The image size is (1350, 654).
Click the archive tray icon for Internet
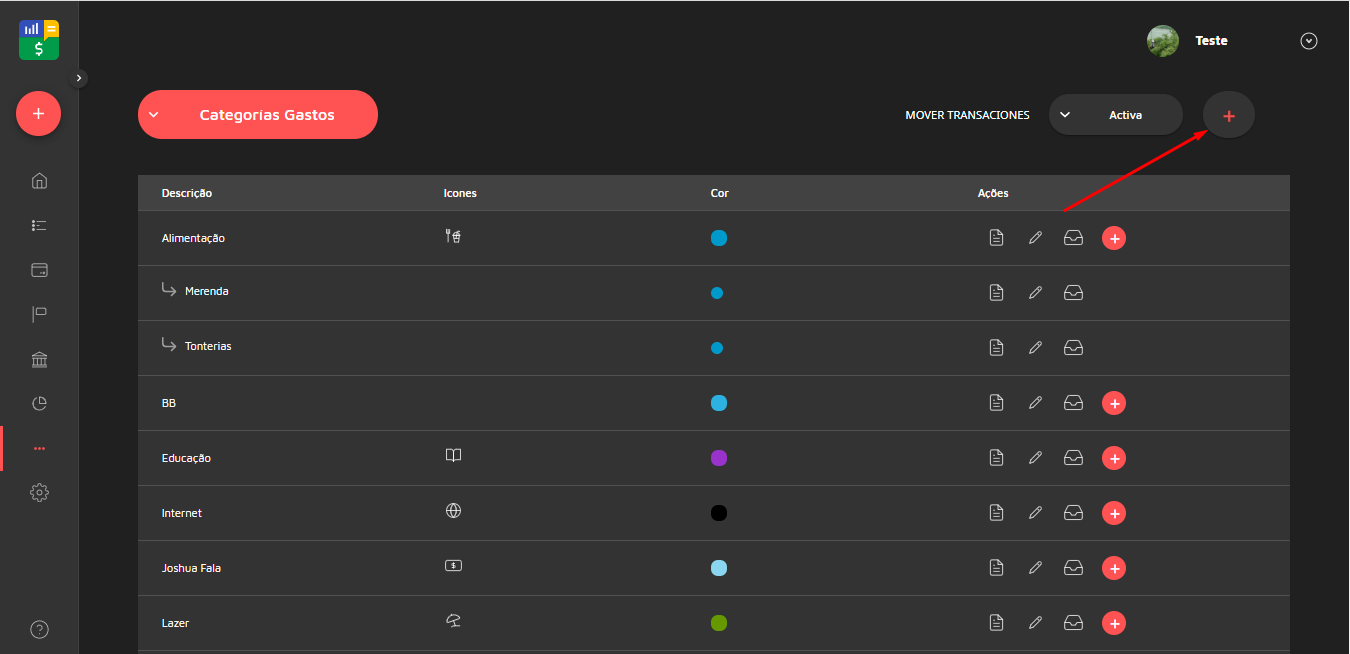tap(1073, 513)
